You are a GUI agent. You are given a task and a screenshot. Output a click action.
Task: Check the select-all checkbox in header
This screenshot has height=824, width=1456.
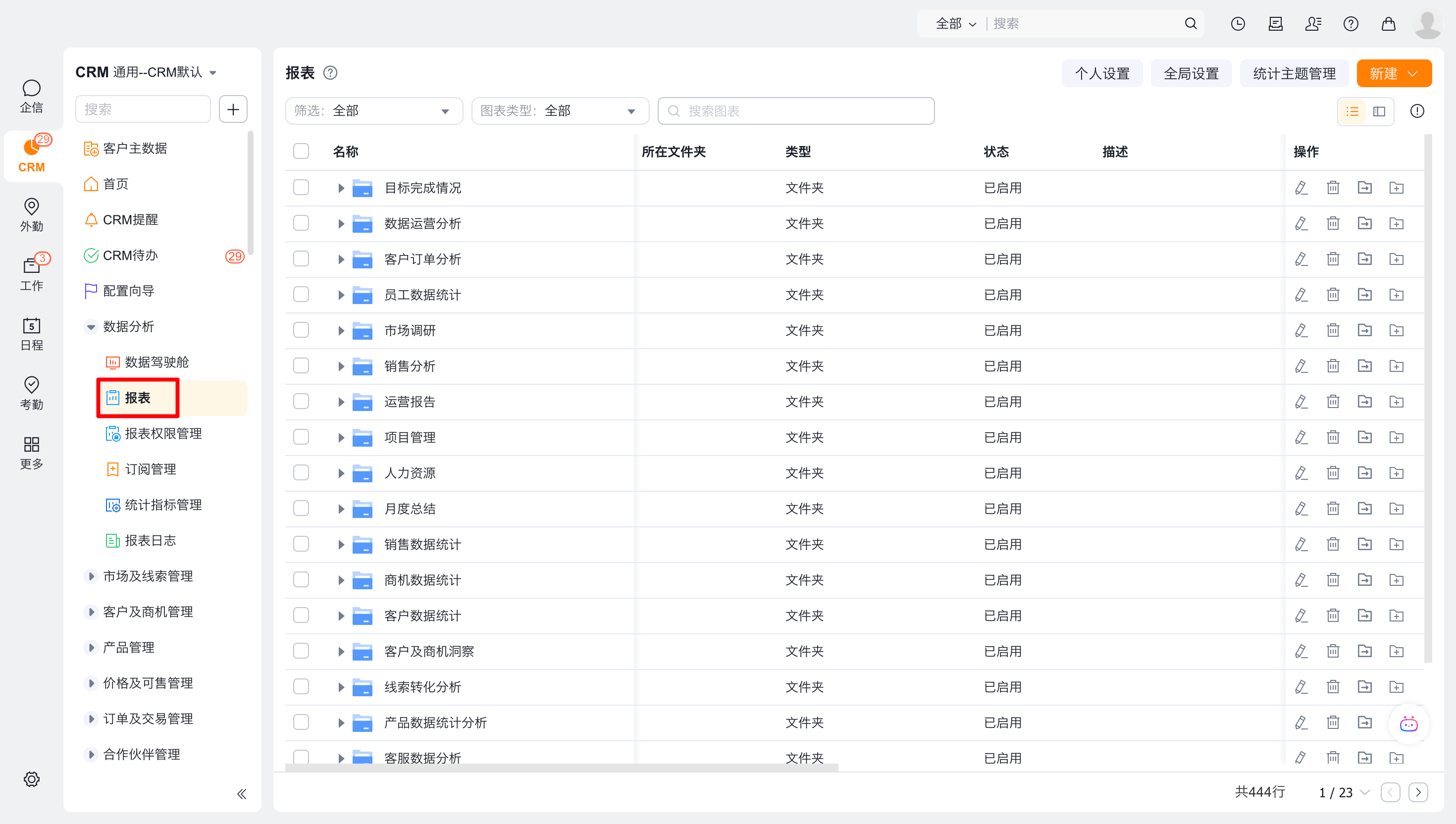pos(301,151)
